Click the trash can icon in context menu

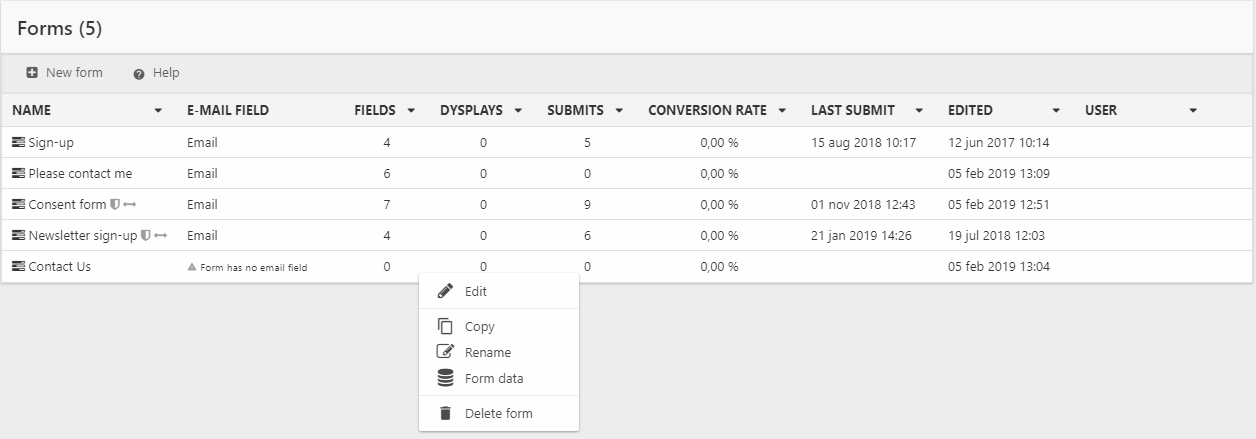[x=446, y=413]
